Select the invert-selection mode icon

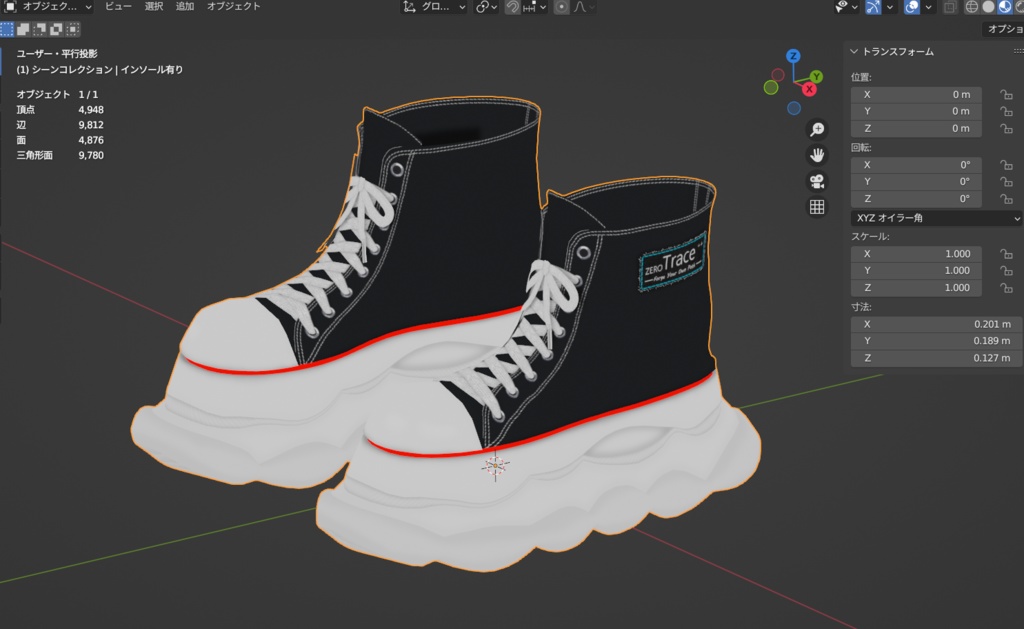(56, 29)
